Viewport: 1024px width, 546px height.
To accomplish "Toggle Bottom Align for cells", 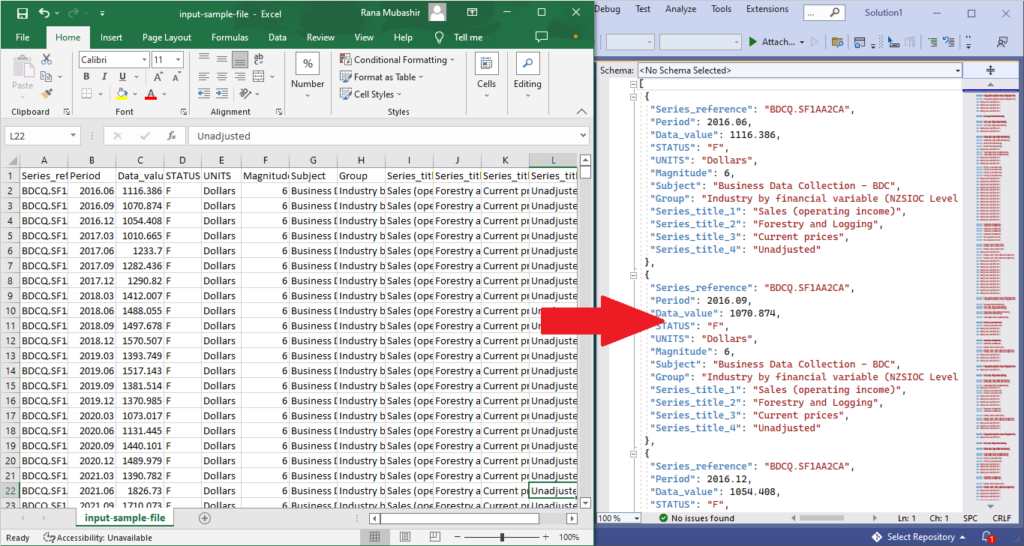I will [x=240, y=59].
